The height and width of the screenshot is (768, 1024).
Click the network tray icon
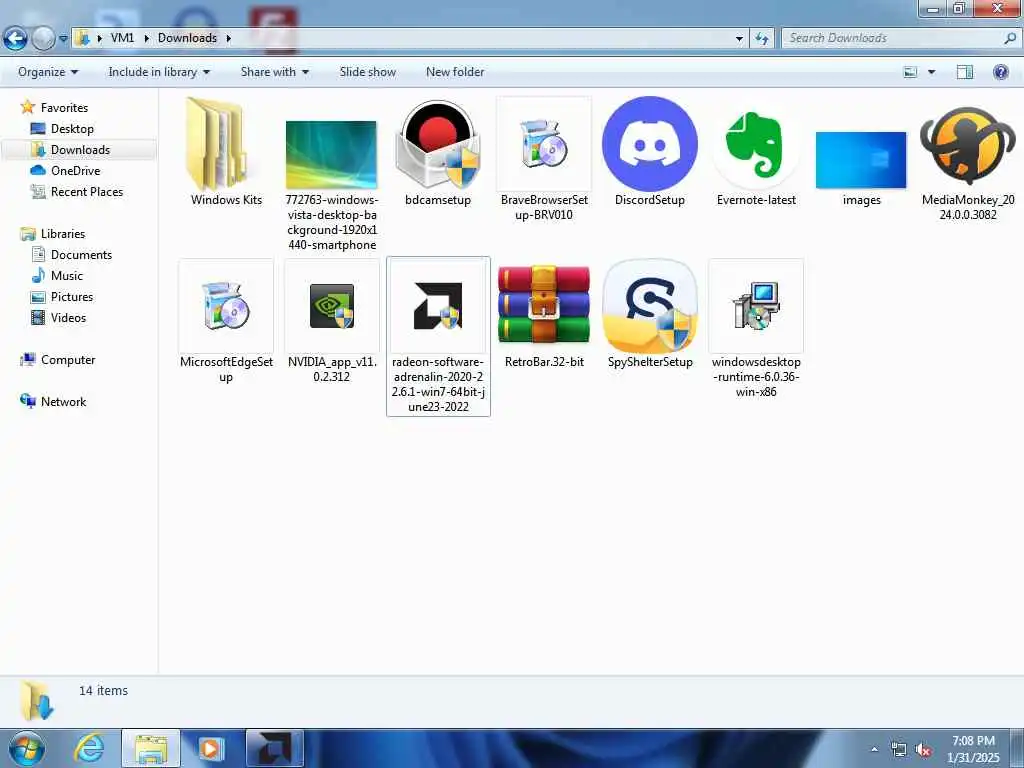pyautogui.click(x=899, y=750)
